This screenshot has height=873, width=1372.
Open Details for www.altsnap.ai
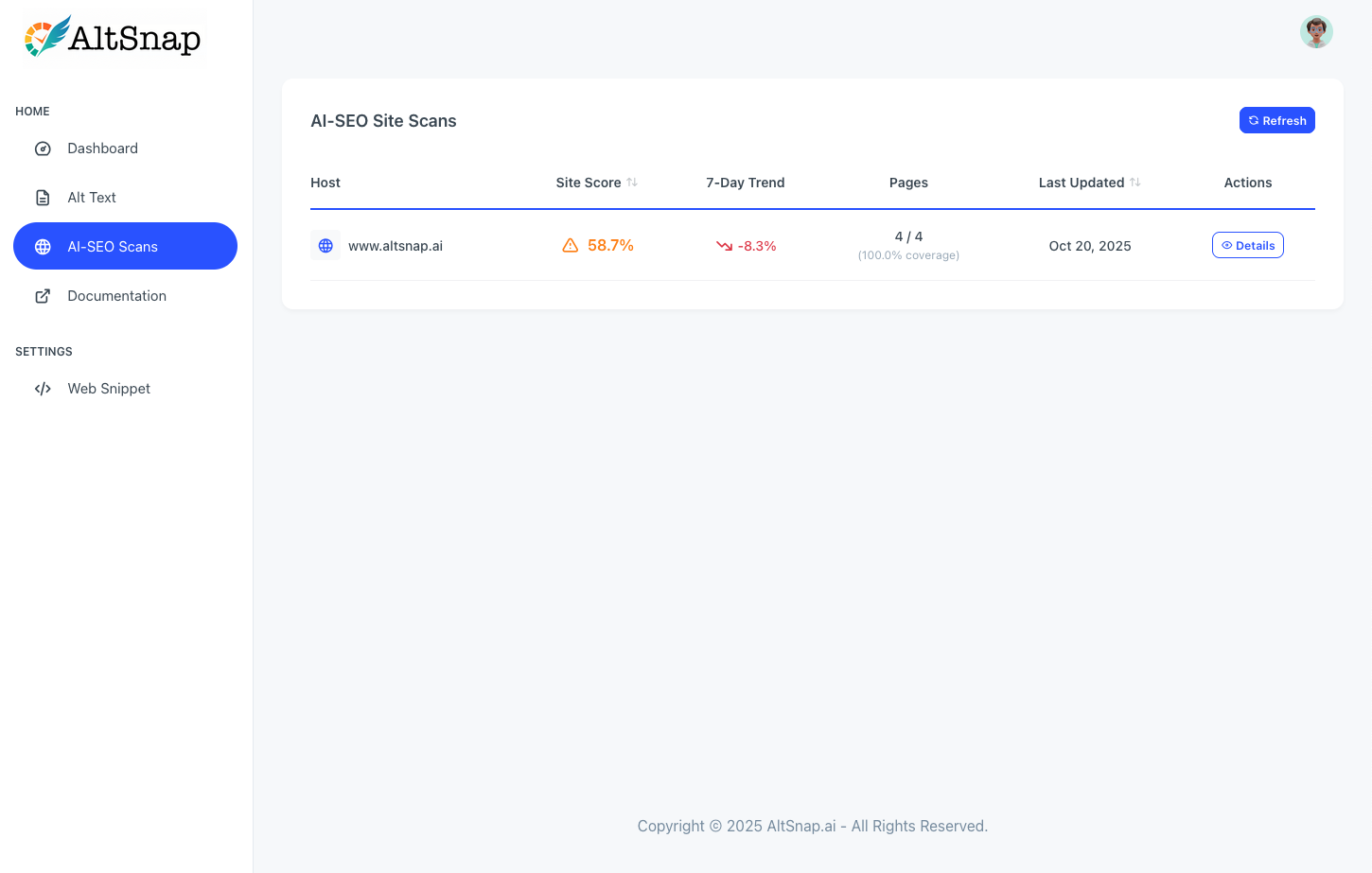(x=1248, y=245)
